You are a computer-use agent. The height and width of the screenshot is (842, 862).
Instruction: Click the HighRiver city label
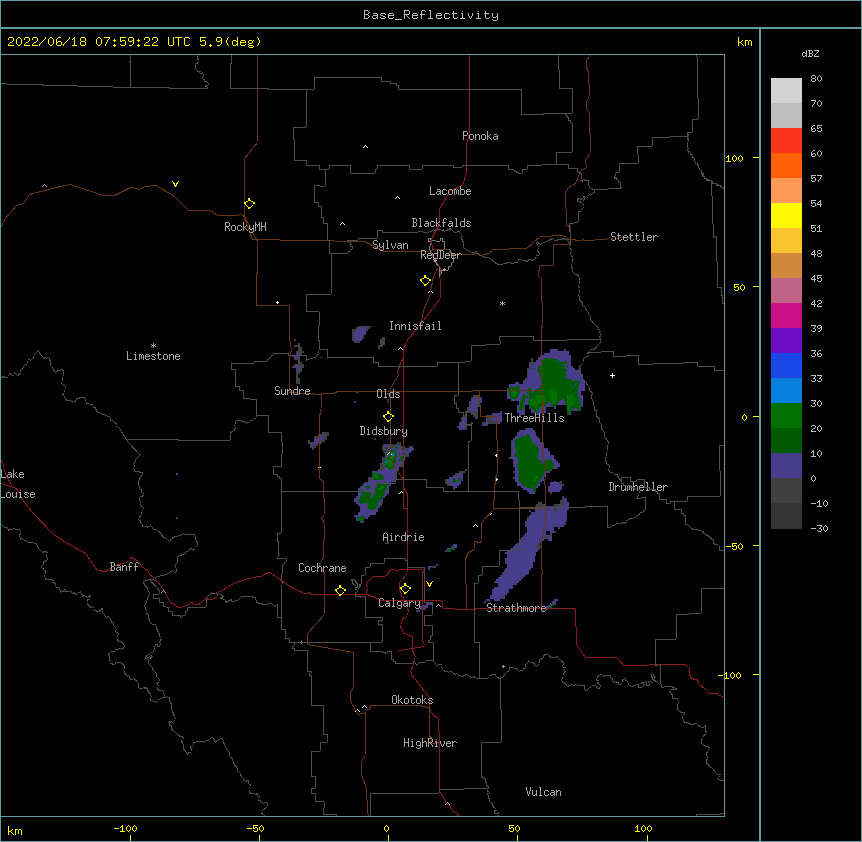(430, 743)
